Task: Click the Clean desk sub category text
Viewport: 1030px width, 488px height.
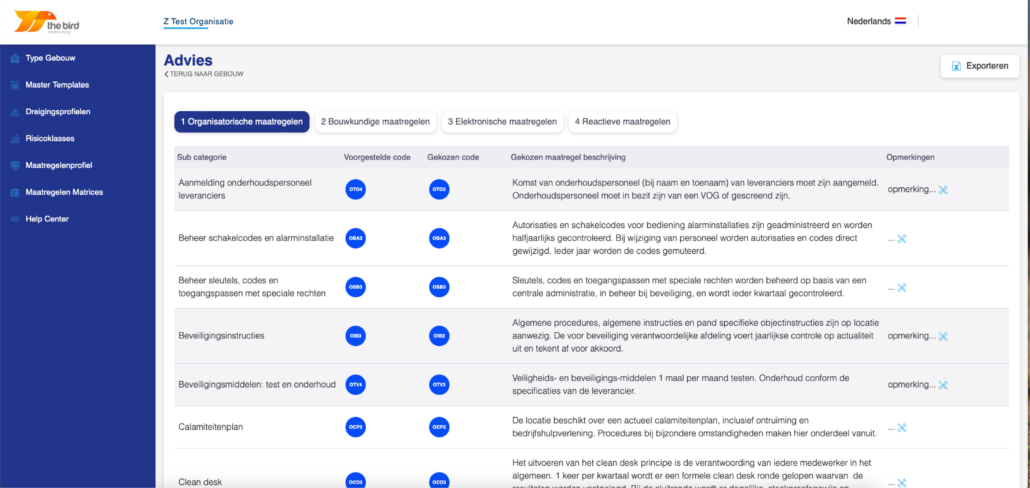Action: [x=200, y=481]
